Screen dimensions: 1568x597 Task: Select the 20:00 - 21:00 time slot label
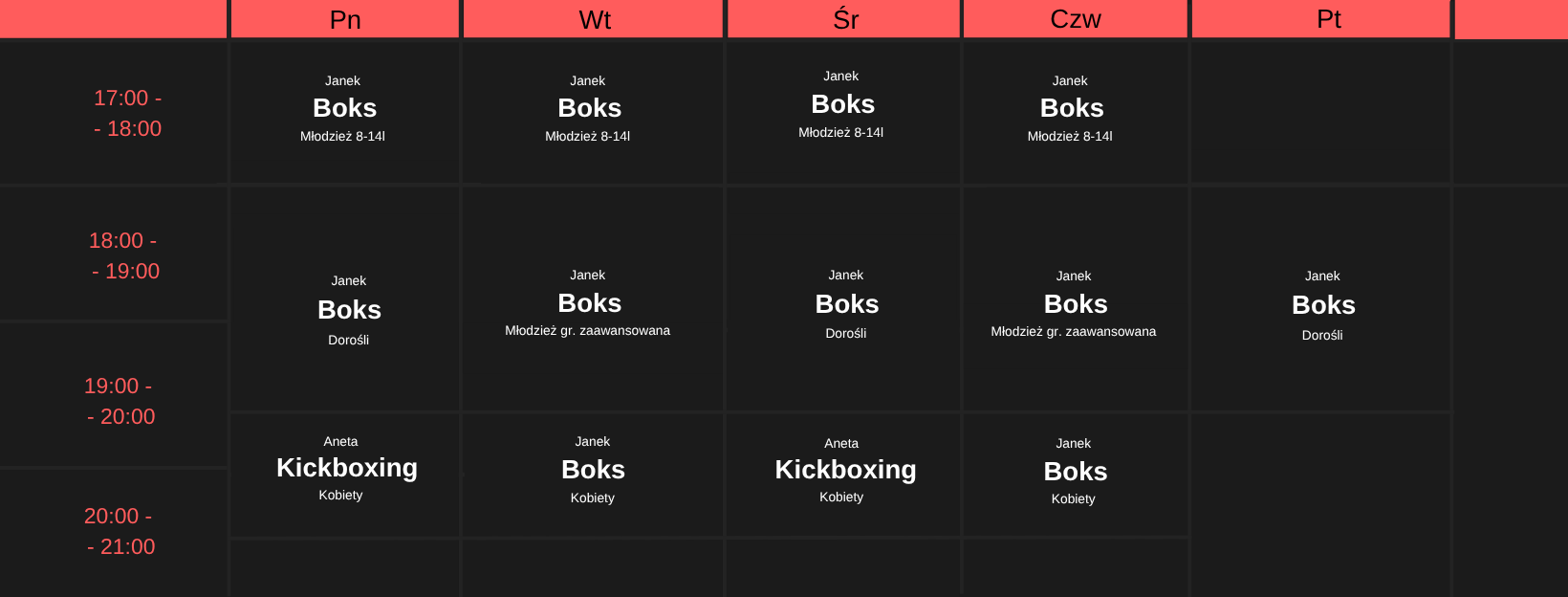(120, 531)
